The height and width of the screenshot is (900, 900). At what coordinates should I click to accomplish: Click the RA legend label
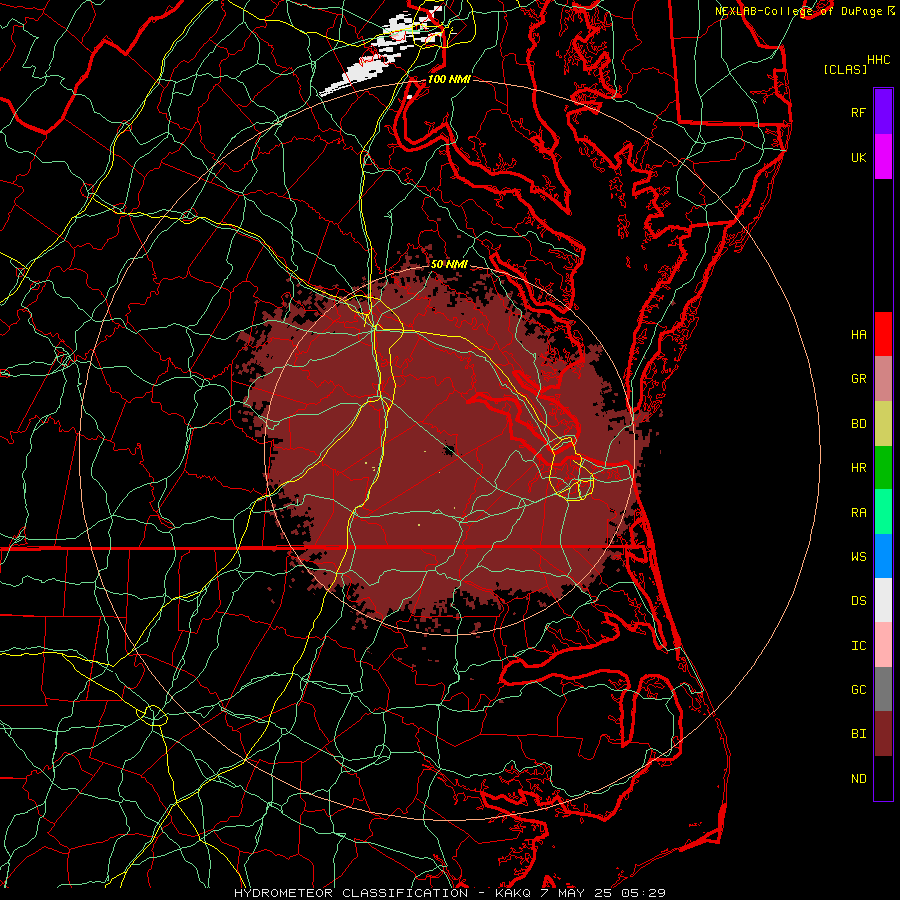[858, 512]
